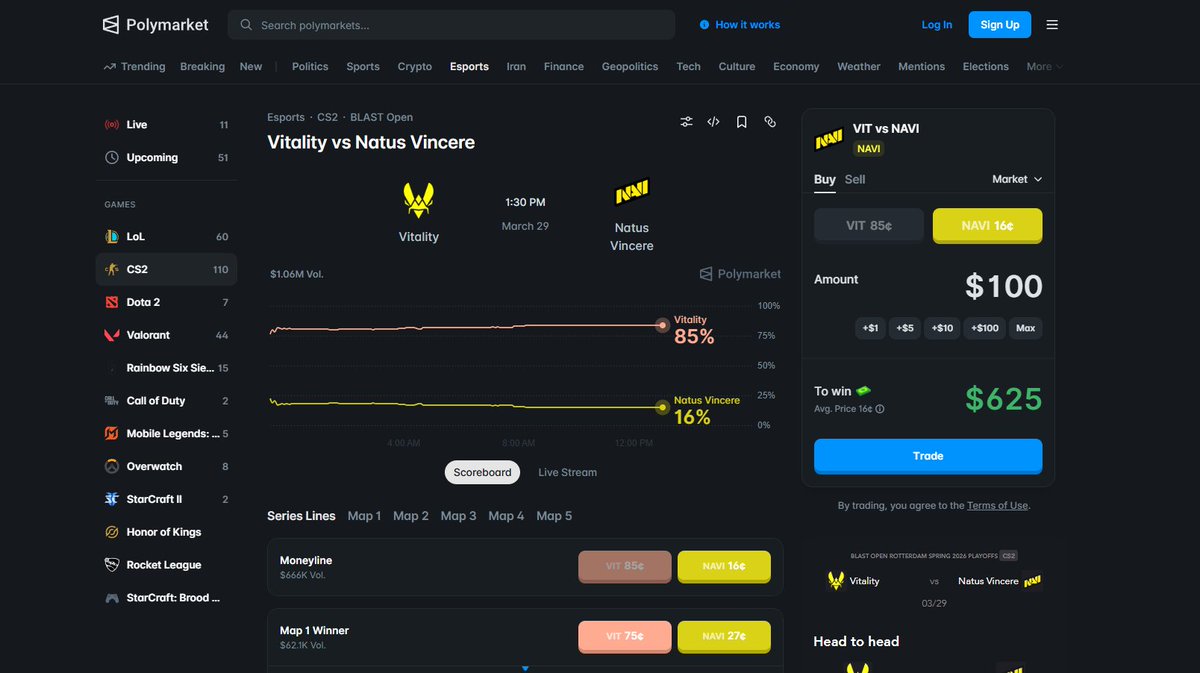Open the Map 1 tab
This screenshot has width=1200, height=673.
(364, 516)
